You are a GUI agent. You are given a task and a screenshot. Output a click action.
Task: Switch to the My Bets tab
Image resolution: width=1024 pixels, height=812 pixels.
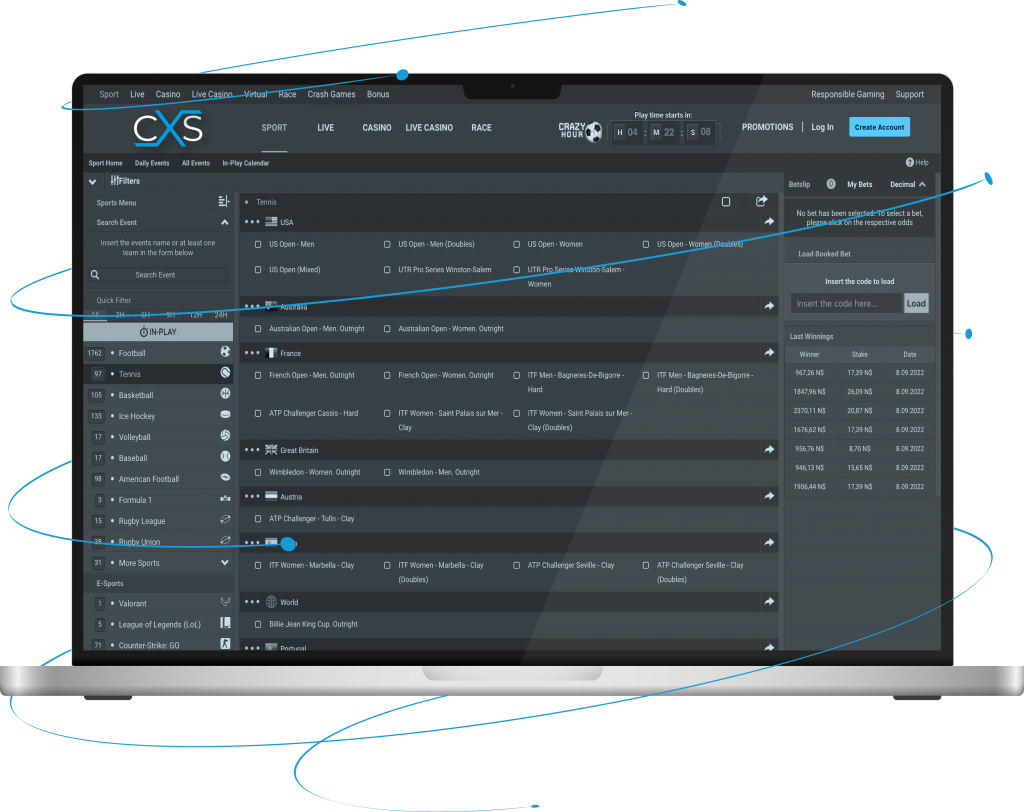(859, 184)
